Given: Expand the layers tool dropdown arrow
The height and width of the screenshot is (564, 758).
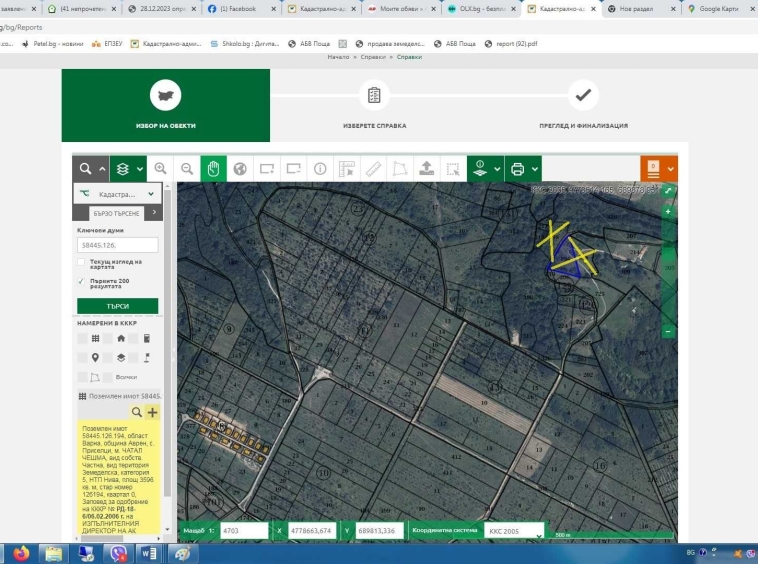Looking at the screenshot, I should tap(140, 169).
